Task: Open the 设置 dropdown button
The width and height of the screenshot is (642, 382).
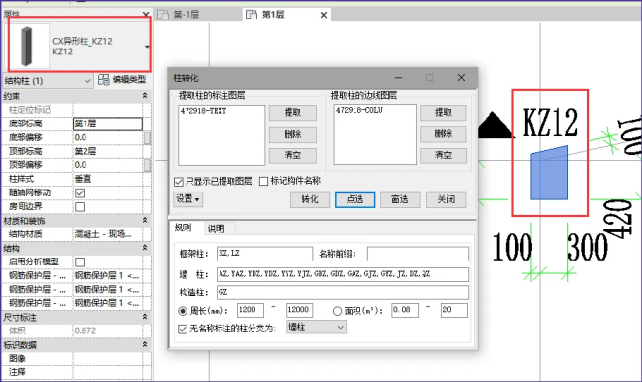Action: [188, 199]
